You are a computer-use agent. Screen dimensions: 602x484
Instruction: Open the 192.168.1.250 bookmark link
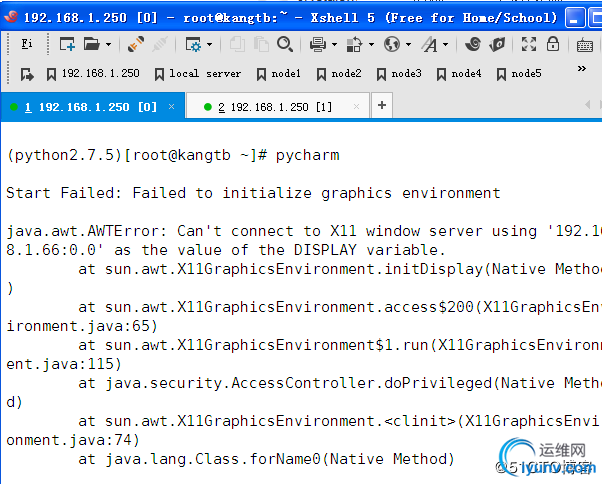(93, 74)
